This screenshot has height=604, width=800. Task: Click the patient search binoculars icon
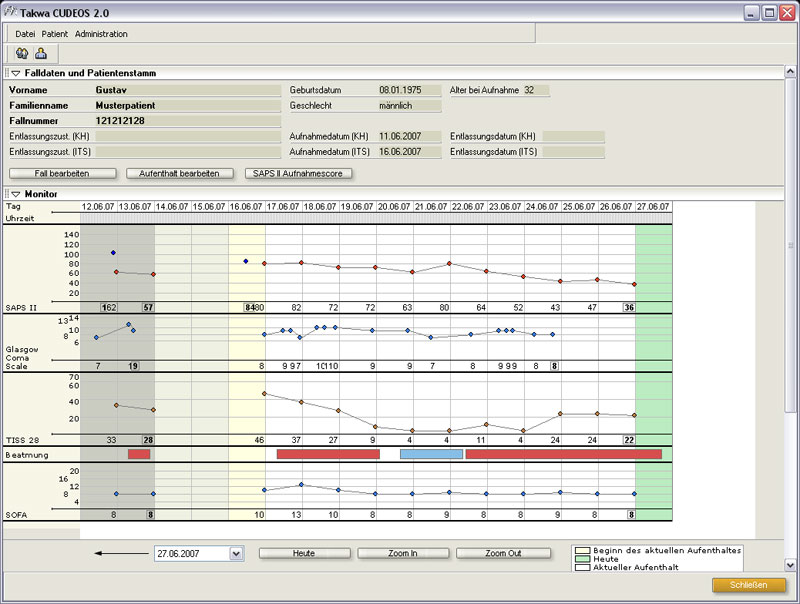click(x=21, y=53)
